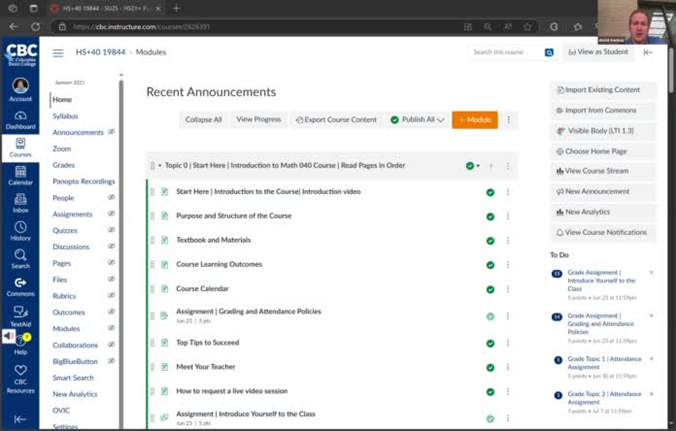The image size is (676, 431).
Task: Click the CBC college logo
Action: coord(20,54)
